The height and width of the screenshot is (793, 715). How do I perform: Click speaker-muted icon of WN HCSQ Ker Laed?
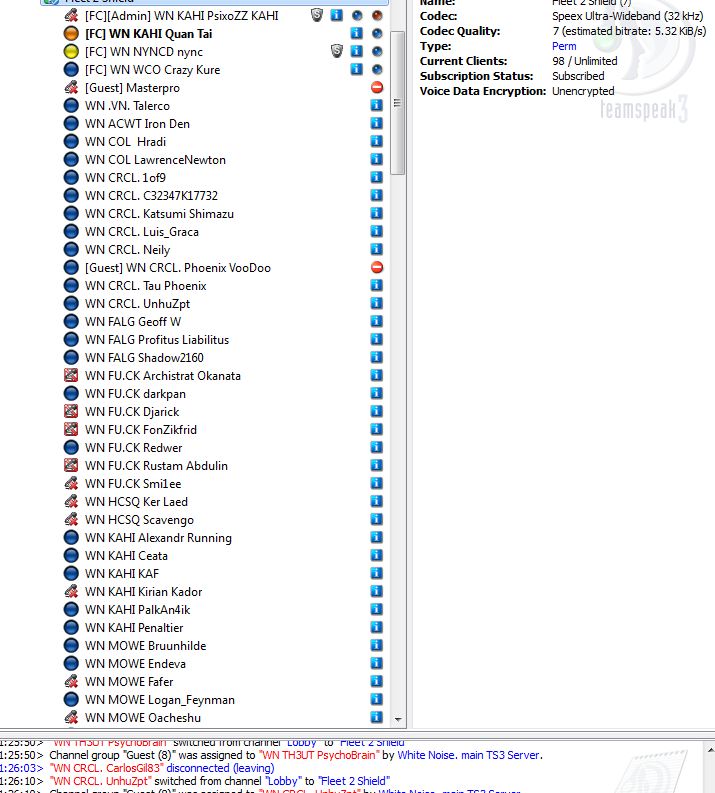(71, 501)
